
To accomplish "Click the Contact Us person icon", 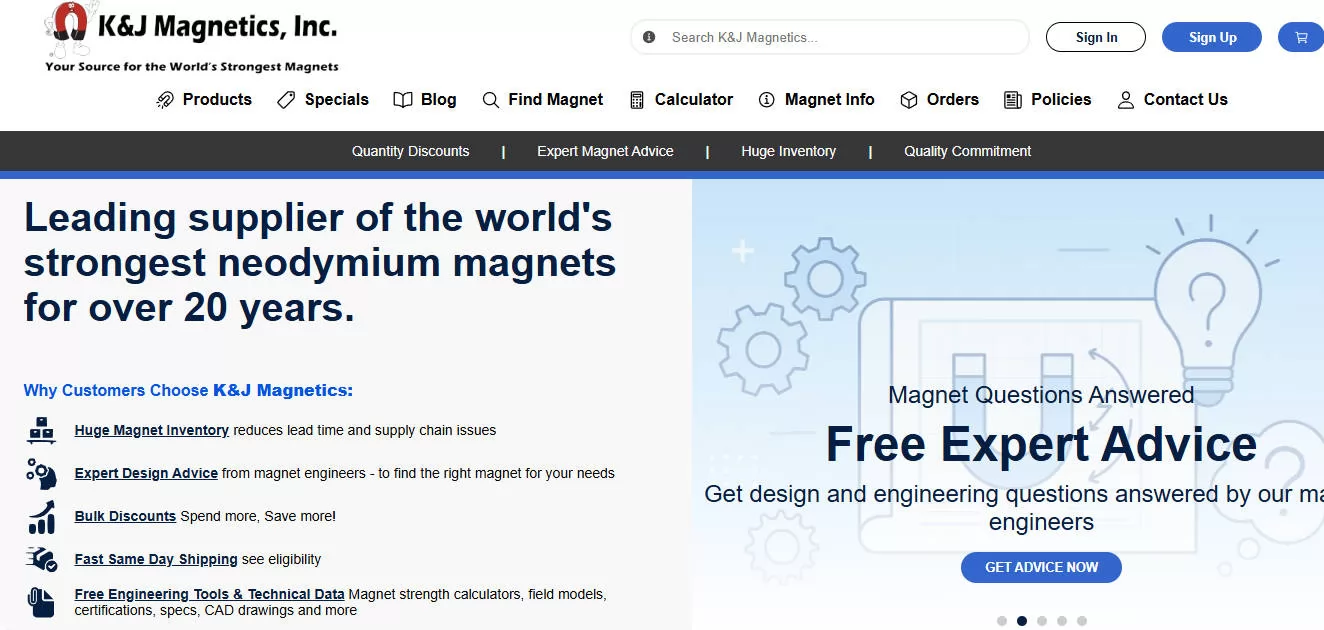I will point(1126,100).
